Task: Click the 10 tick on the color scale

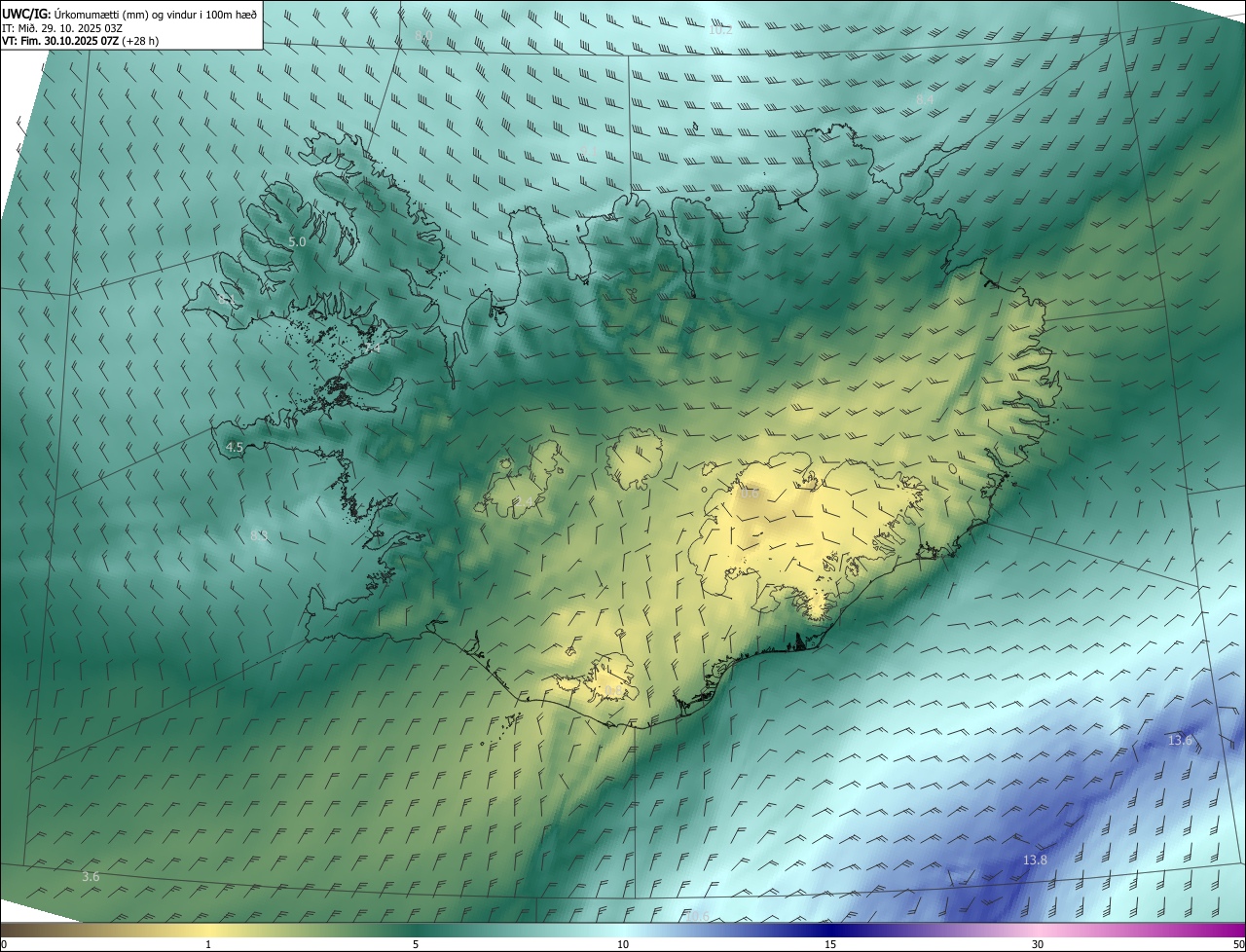Action: pos(623,945)
